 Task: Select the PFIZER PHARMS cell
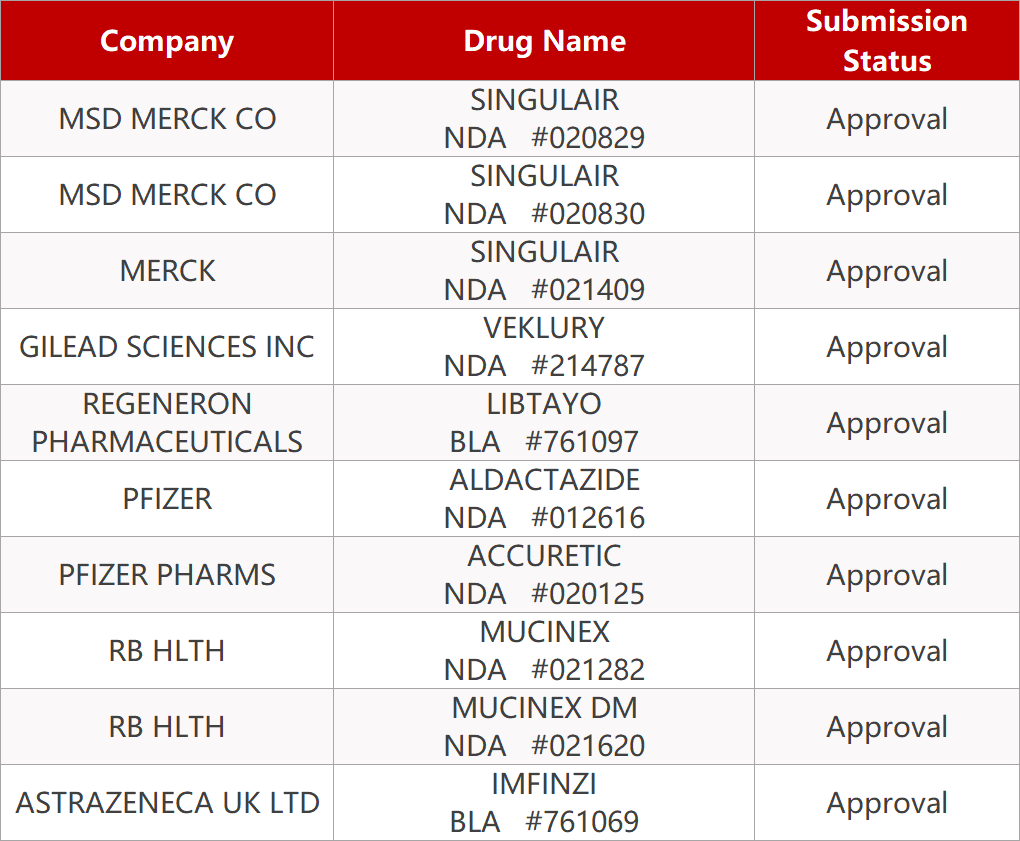[x=167, y=574]
